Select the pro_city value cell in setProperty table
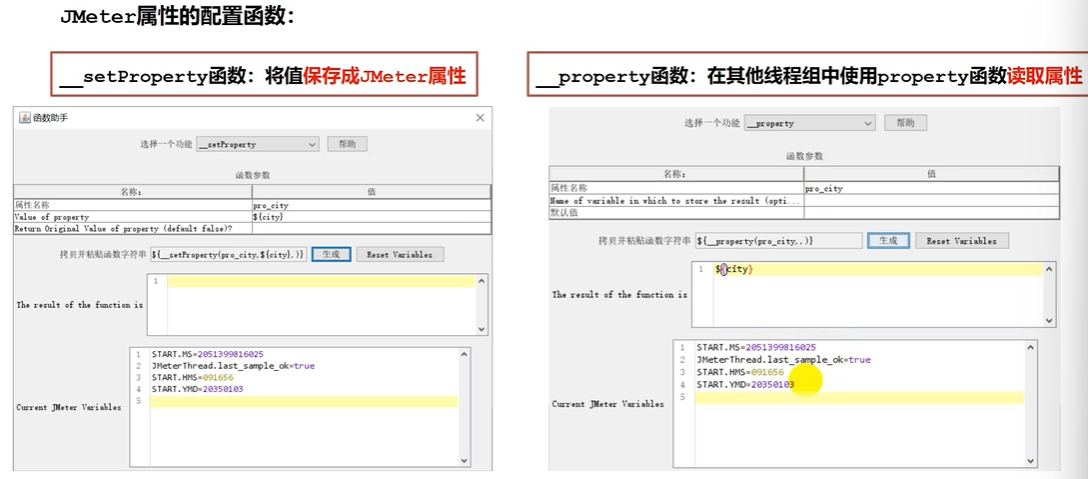The height and width of the screenshot is (479, 1088). pyautogui.click(x=371, y=205)
